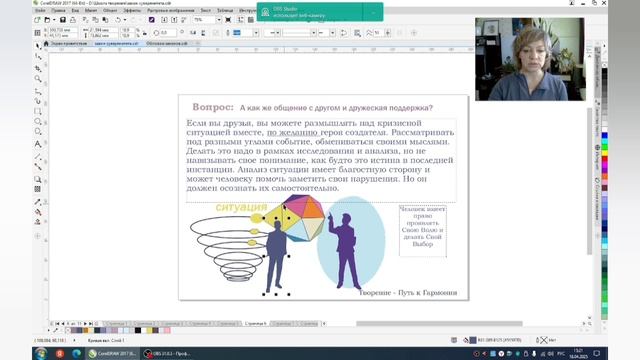This screenshot has width=640, height=360.
Task: Create a new document from toolbar
Action: (38, 20)
